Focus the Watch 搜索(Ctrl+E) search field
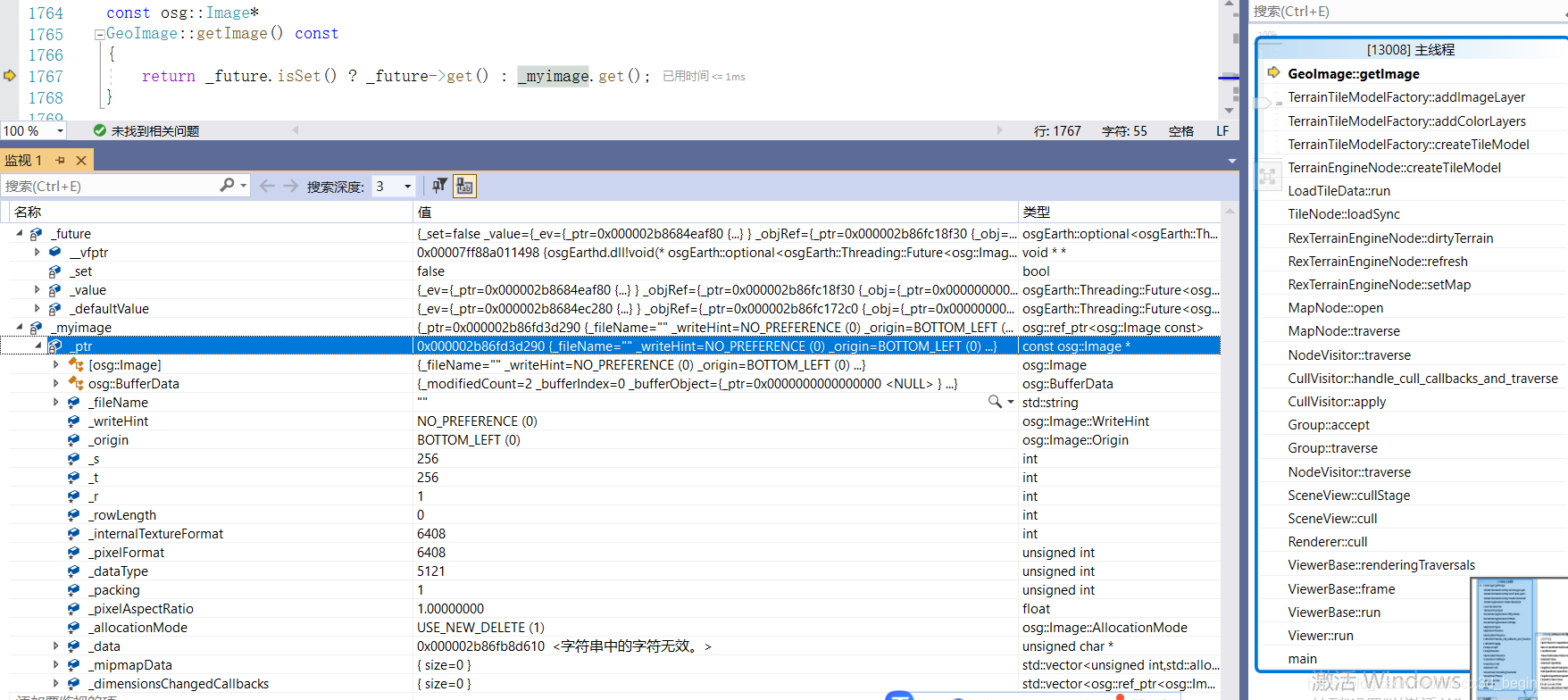1568x700 pixels. point(110,186)
